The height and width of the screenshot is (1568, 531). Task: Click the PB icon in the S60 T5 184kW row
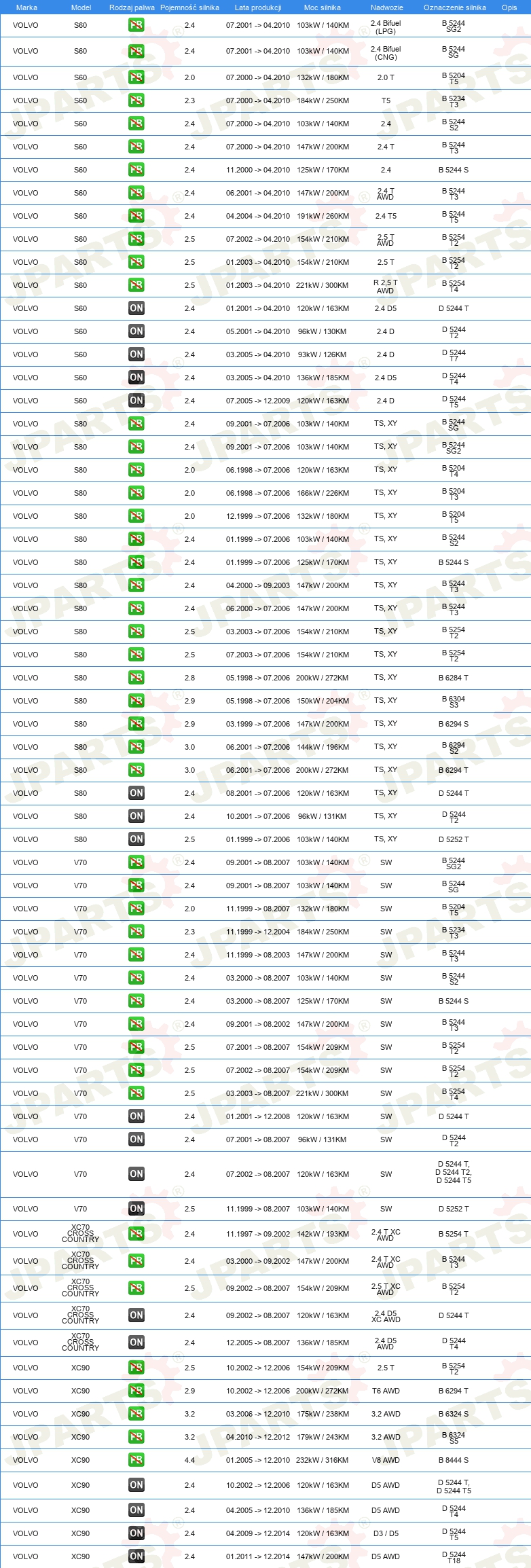pos(136,101)
